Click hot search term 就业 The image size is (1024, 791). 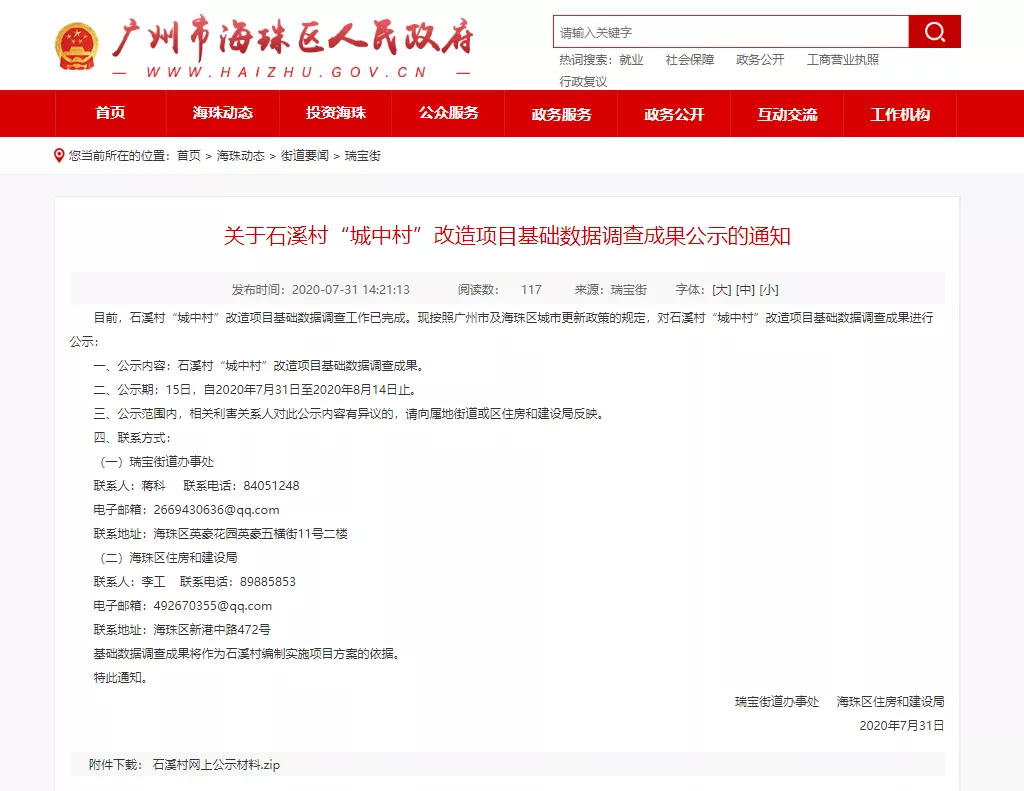632,59
